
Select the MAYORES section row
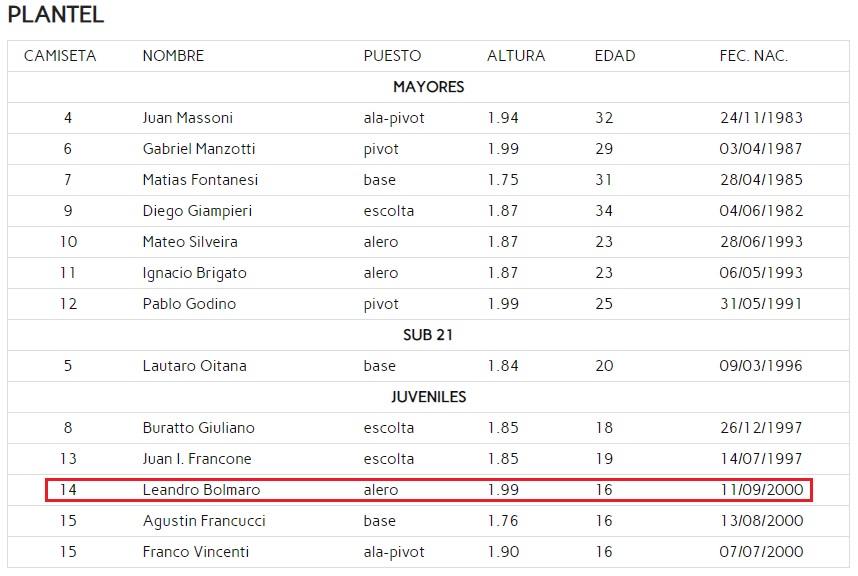tap(428, 87)
